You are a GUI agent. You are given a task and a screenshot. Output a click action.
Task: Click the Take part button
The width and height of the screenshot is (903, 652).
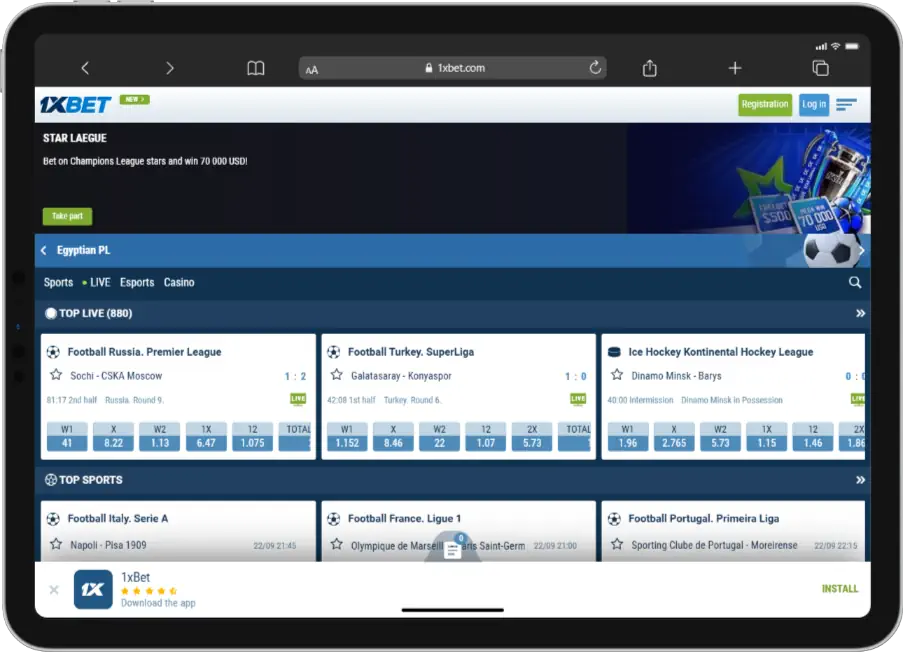(67, 216)
